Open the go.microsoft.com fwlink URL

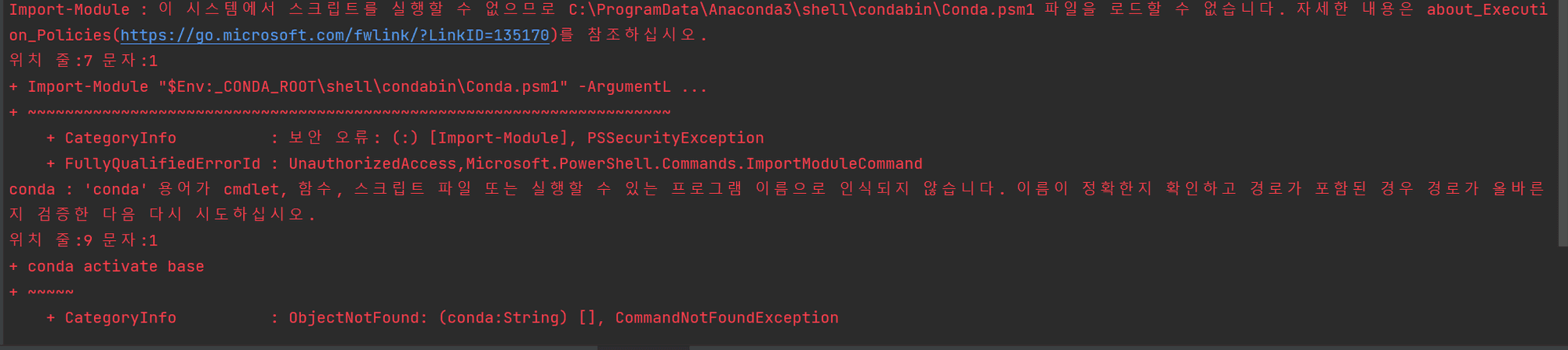pyautogui.click(x=335, y=35)
